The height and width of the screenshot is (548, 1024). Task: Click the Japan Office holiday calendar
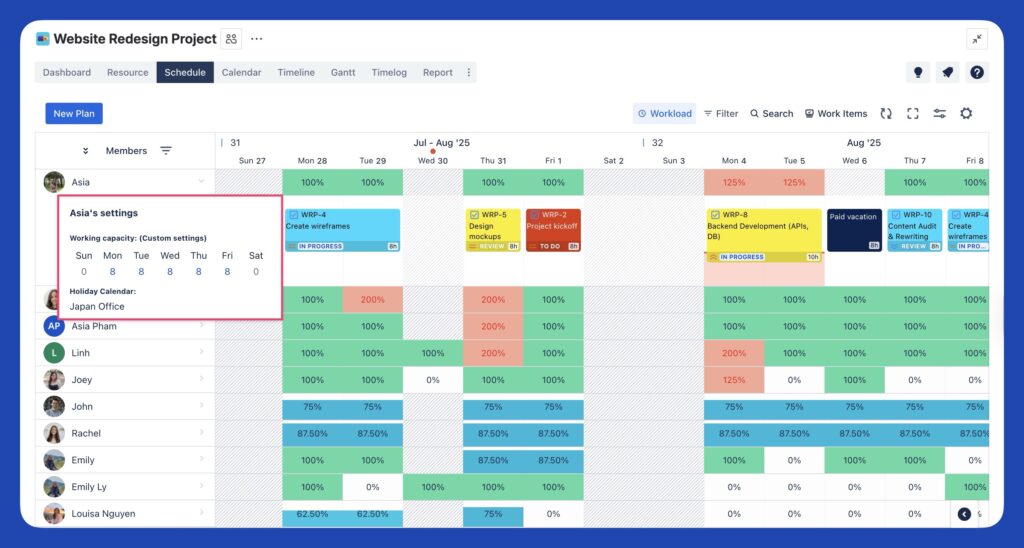[x=97, y=306]
